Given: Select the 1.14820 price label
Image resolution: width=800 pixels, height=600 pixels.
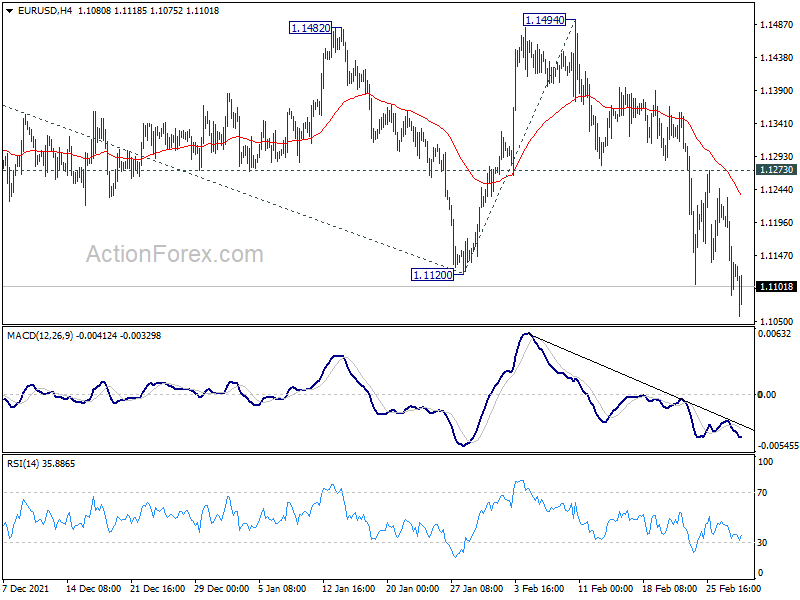Looking at the screenshot, I should [x=310, y=28].
